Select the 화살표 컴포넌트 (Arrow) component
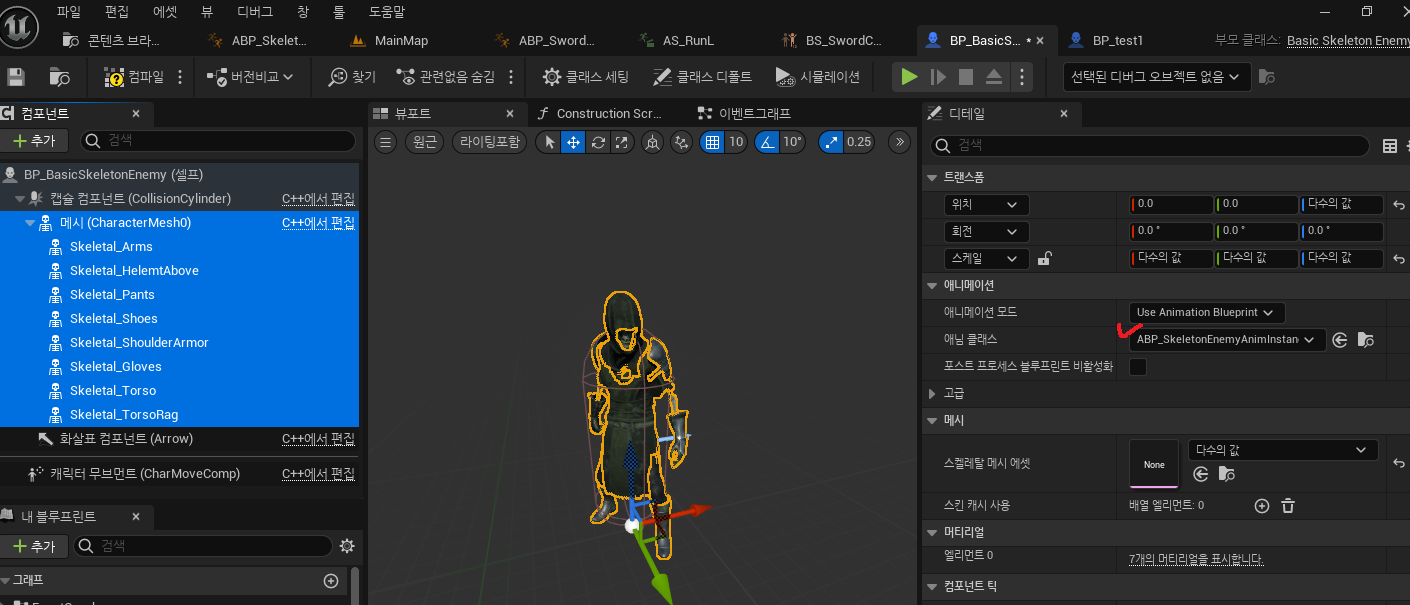 tap(126, 438)
